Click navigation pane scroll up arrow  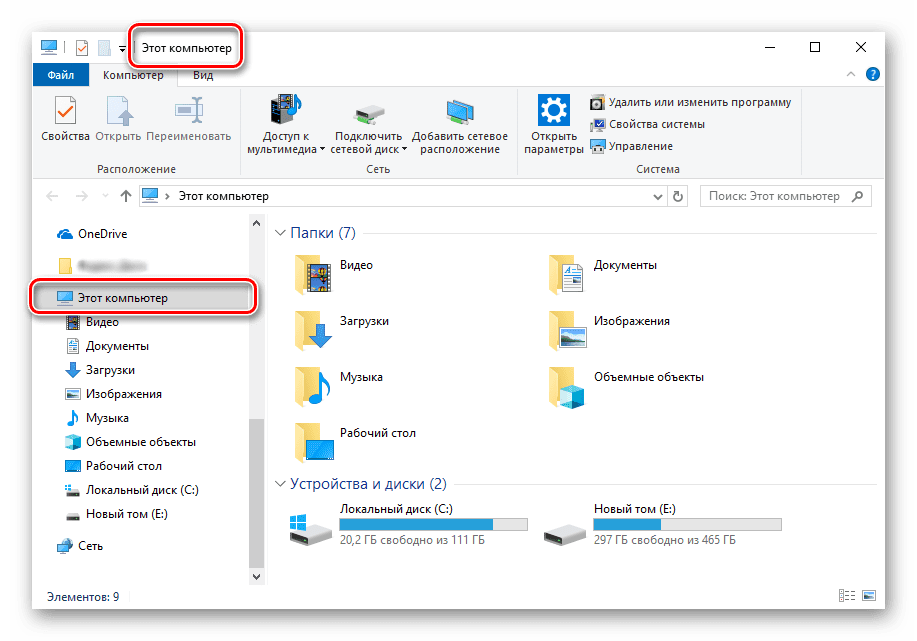256,223
